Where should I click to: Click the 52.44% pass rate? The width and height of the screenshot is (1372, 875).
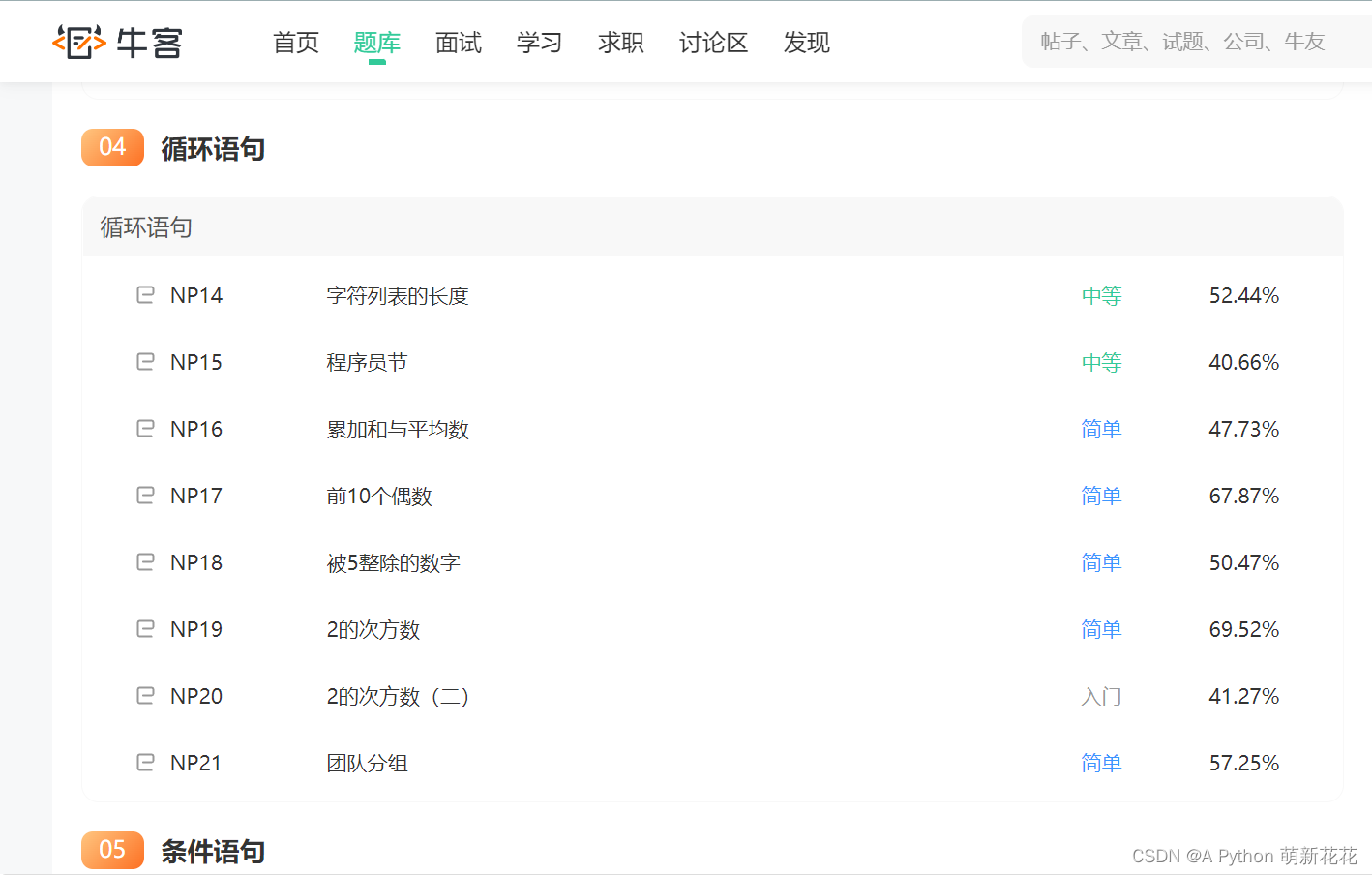(1244, 295)
